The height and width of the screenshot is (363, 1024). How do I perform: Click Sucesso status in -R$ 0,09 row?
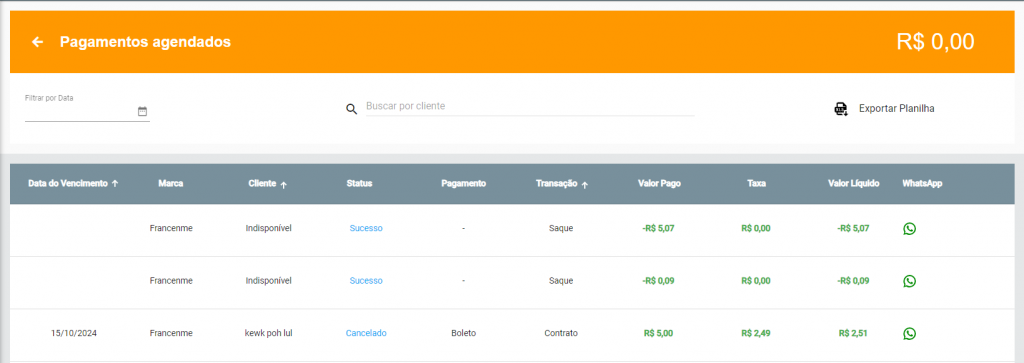pos(366,281)
